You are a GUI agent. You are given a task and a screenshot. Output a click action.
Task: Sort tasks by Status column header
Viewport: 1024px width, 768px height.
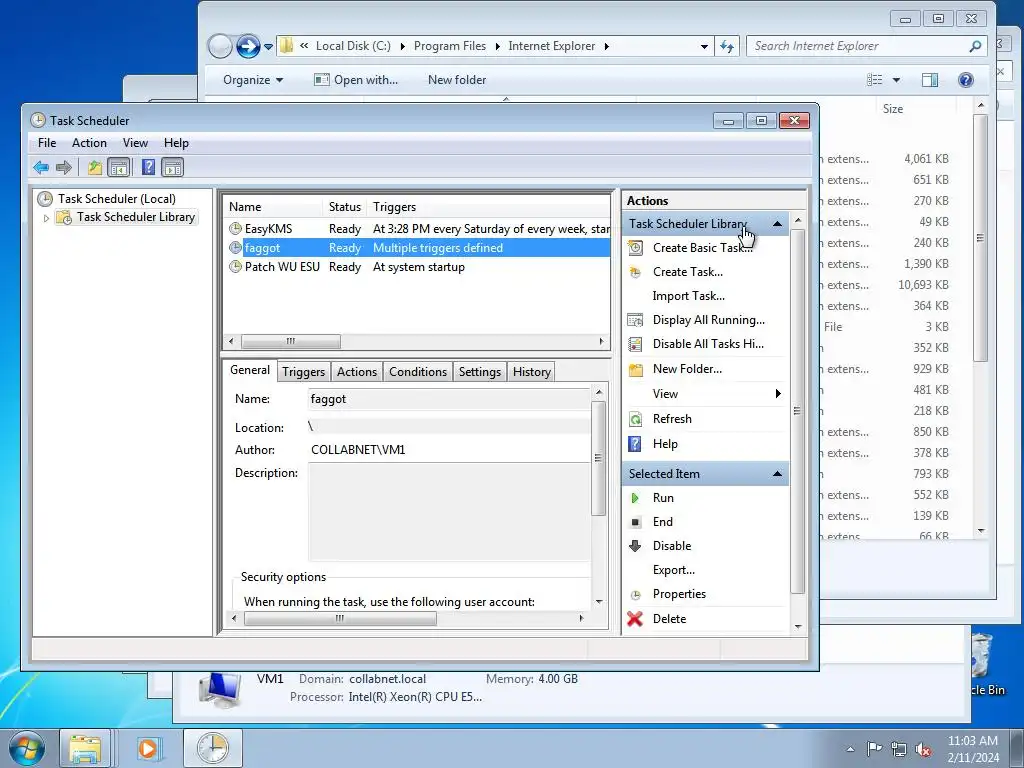tap(345, 207)
